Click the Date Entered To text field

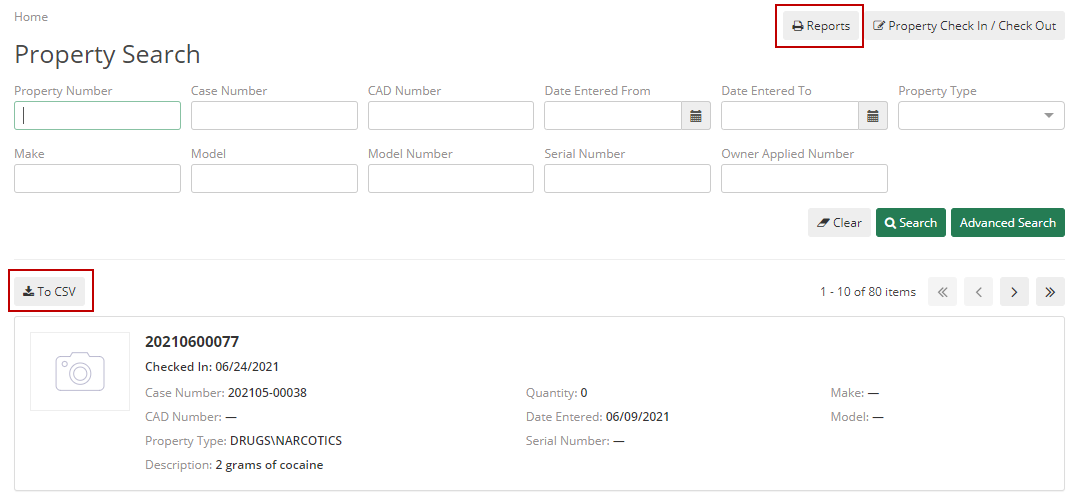[x=790, y=116]
